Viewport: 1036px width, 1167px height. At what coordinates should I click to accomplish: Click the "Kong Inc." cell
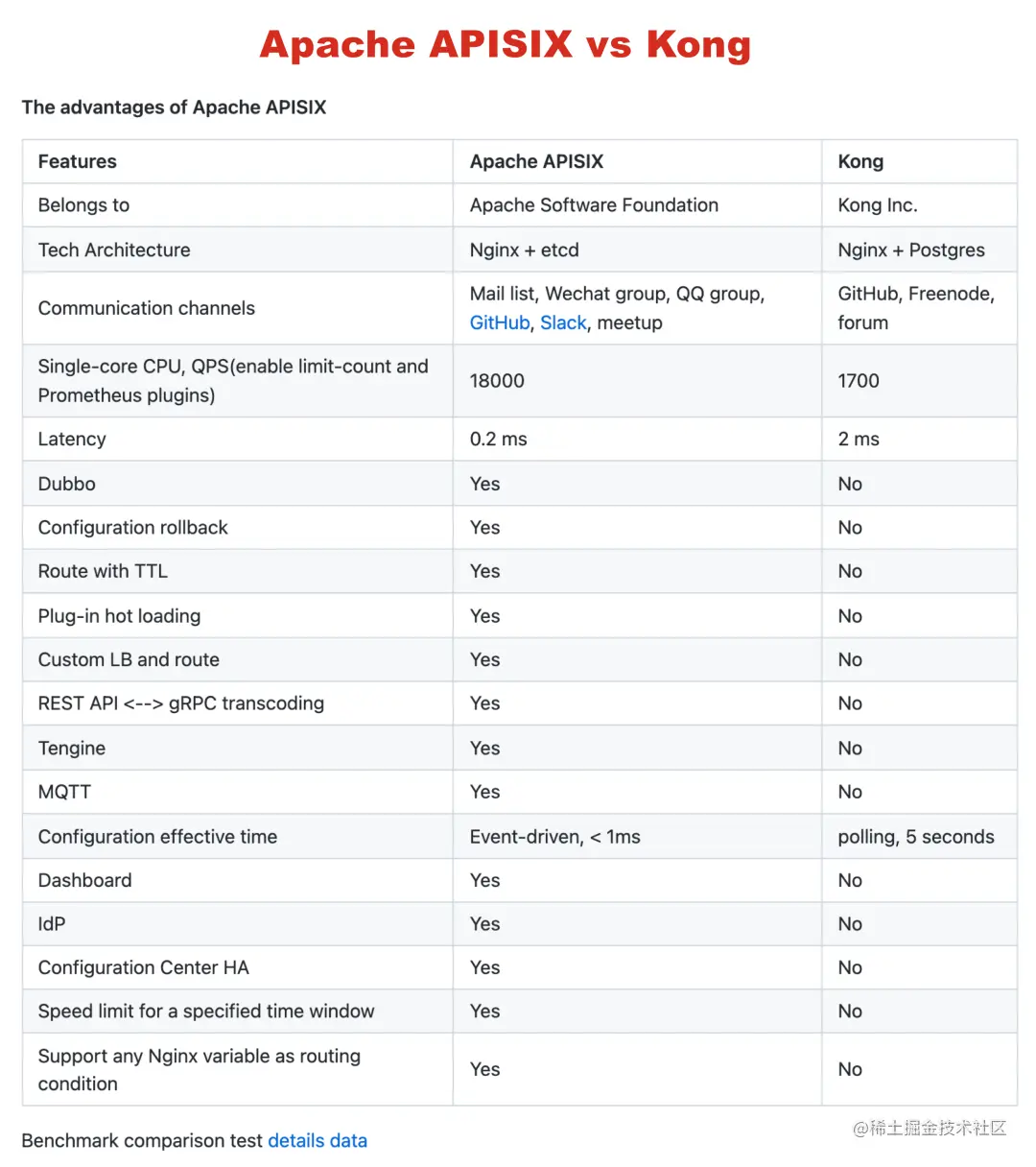pyautogui.click(x=877, y=205)
